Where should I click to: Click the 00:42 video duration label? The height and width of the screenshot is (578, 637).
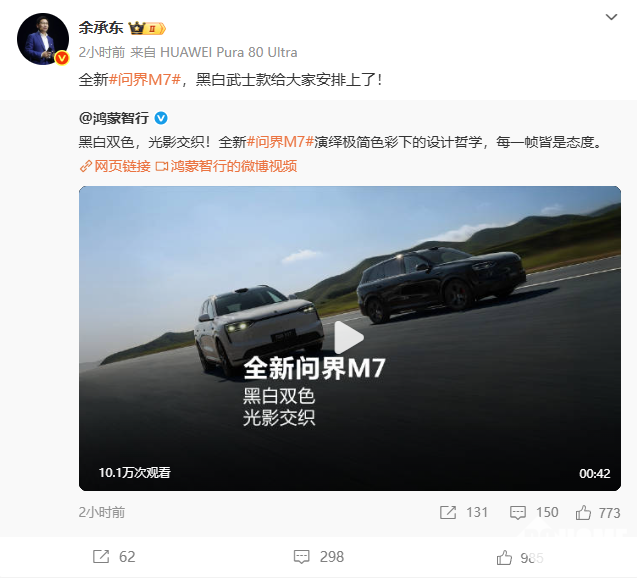[594, 473]
